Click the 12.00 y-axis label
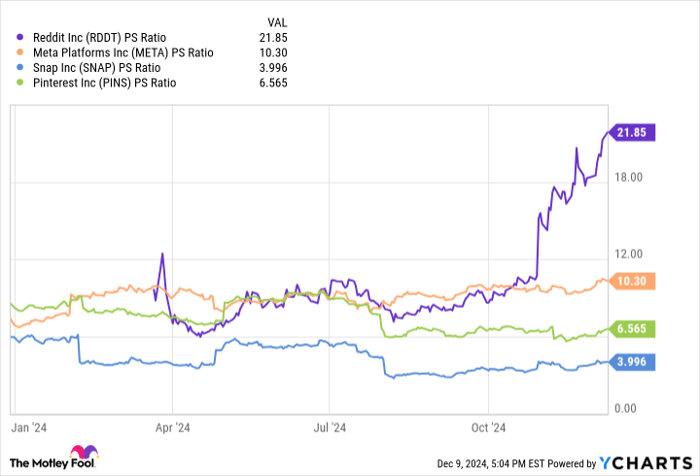This screenshot has height=476, width=700. tap(629, 254)
